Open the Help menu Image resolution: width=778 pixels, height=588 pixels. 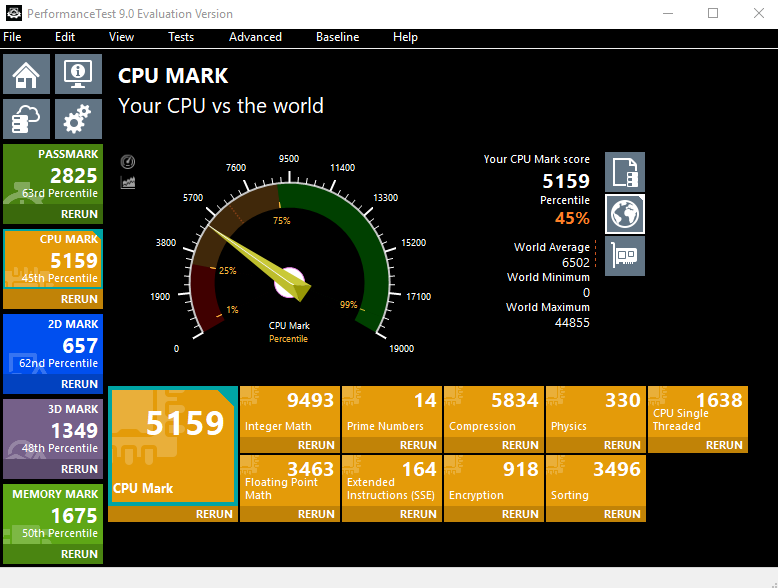tap(405, 37)
